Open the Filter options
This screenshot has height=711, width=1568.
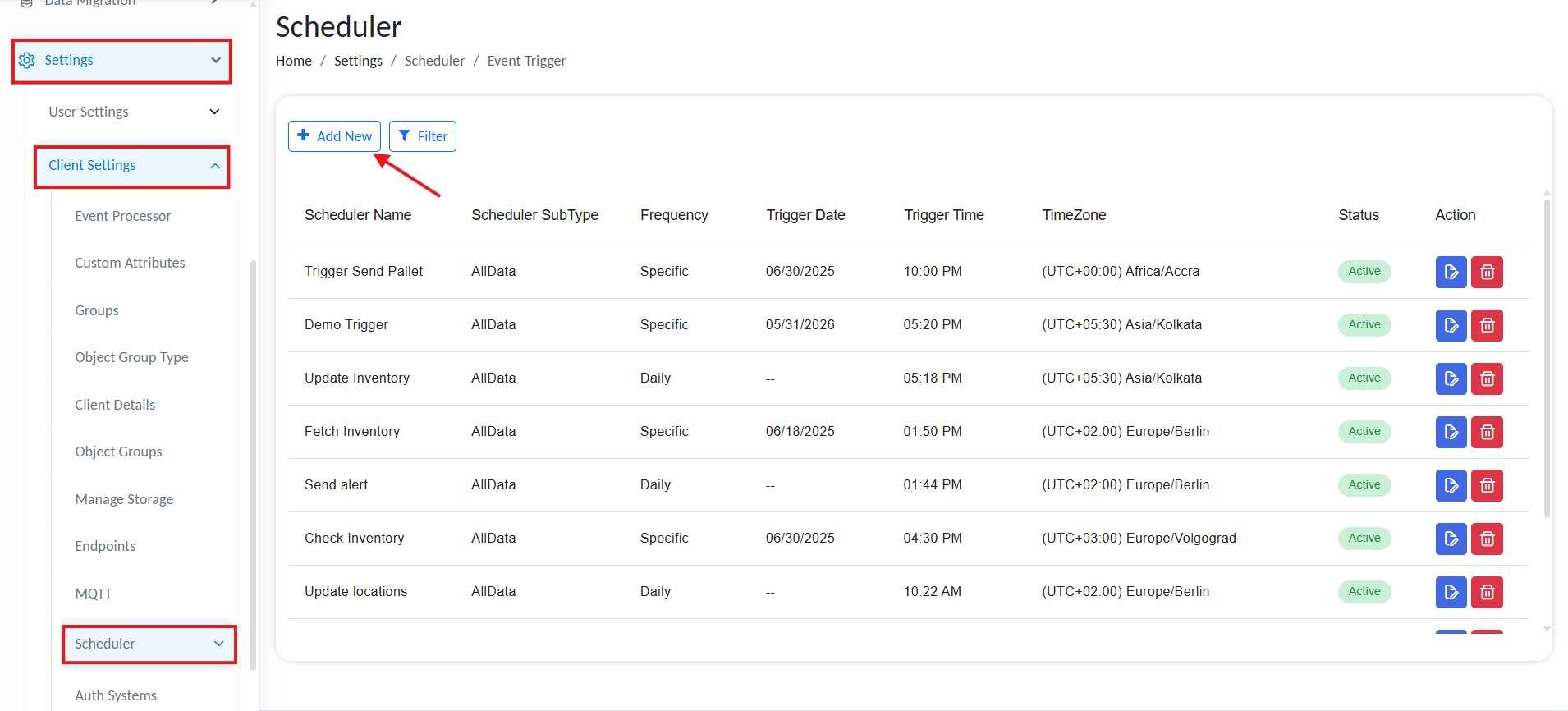coord(423,136)
